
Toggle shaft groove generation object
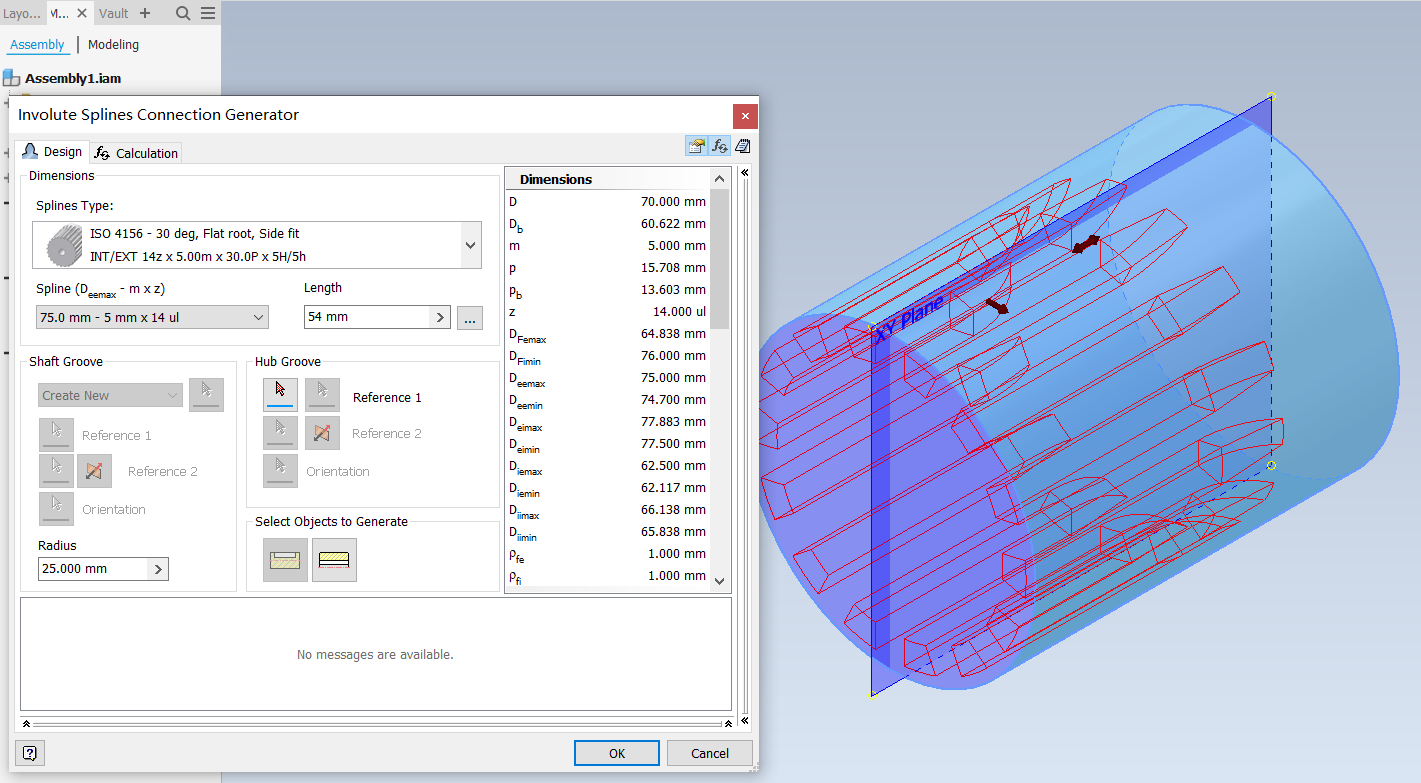[285, 559]
